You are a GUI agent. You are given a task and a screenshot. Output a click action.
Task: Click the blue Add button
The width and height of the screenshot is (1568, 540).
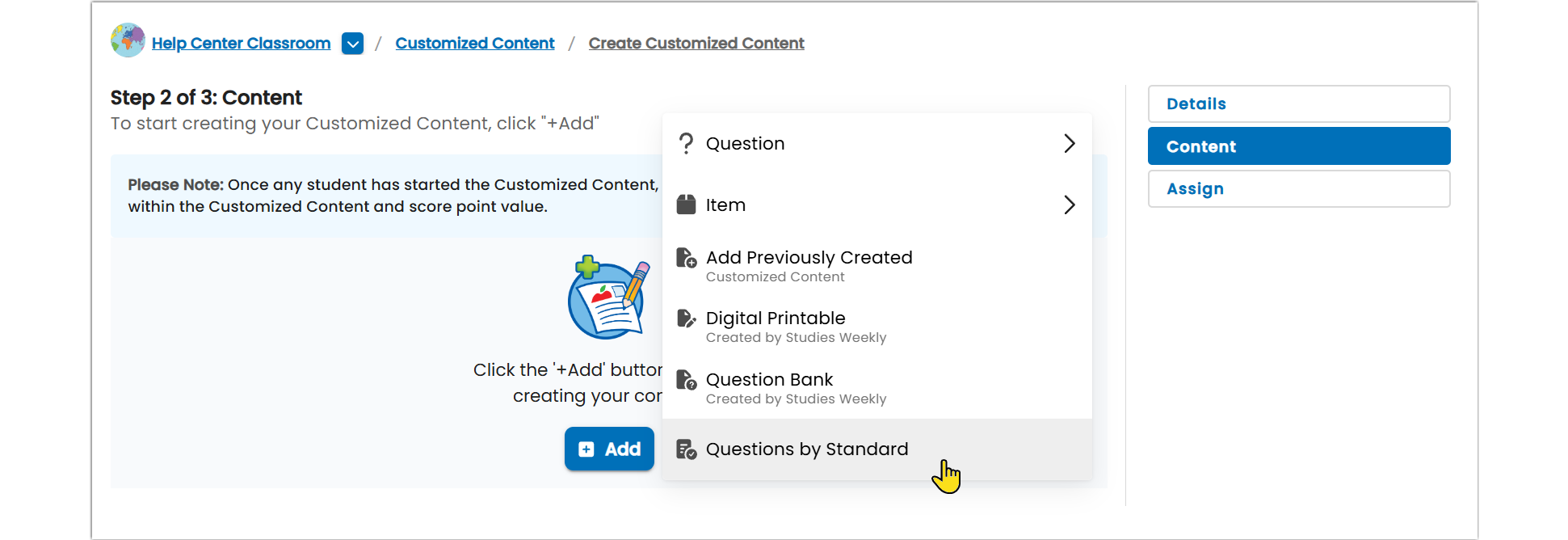(609, 449)
